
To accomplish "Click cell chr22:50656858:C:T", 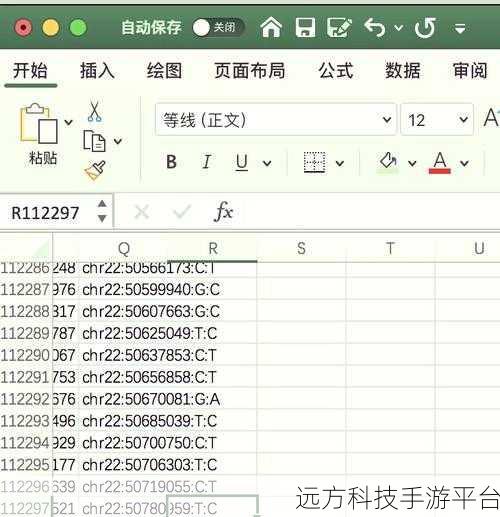I will pyautogui.click(x=149, y=377).
